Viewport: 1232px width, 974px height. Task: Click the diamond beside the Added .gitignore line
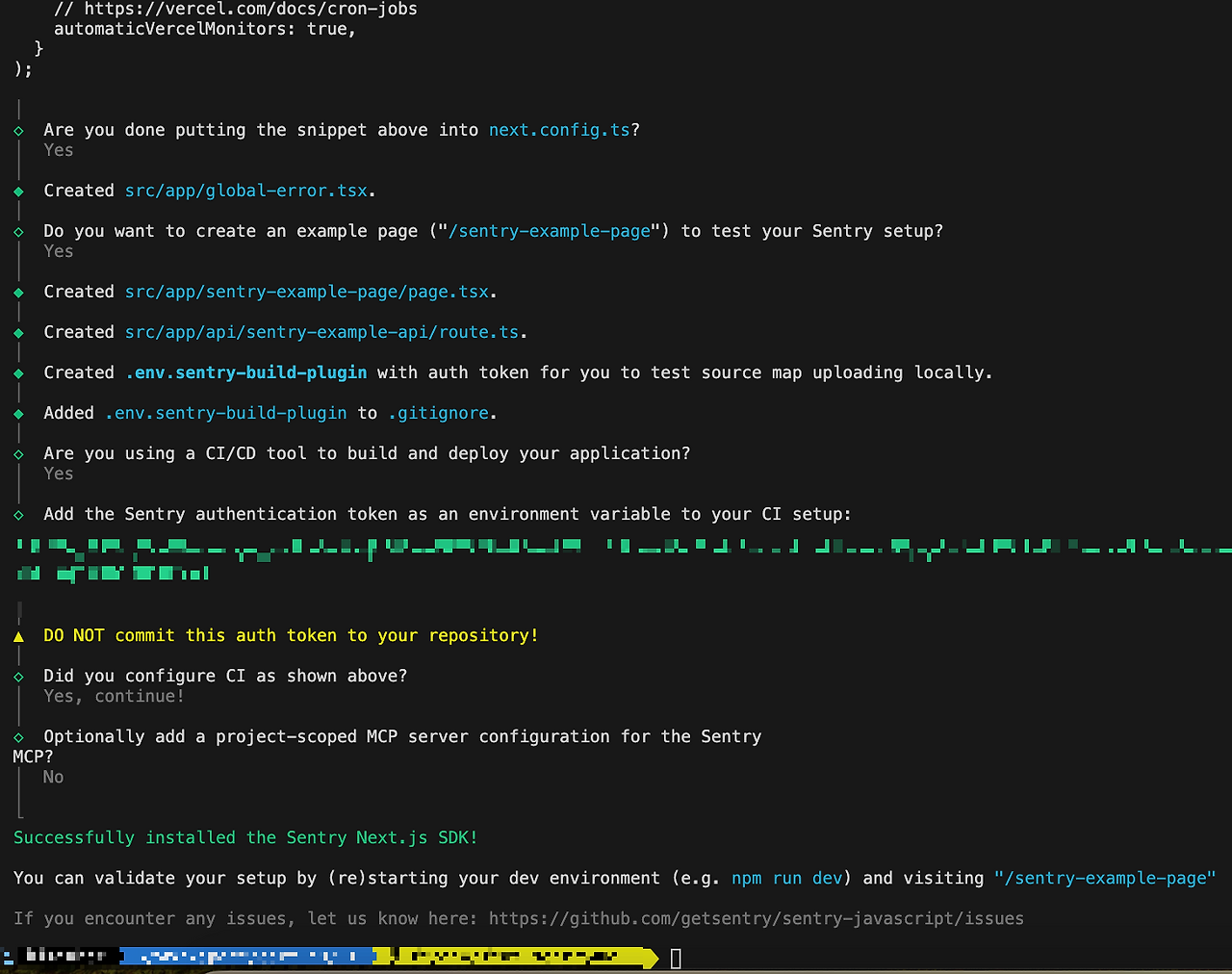click(18, 413)
